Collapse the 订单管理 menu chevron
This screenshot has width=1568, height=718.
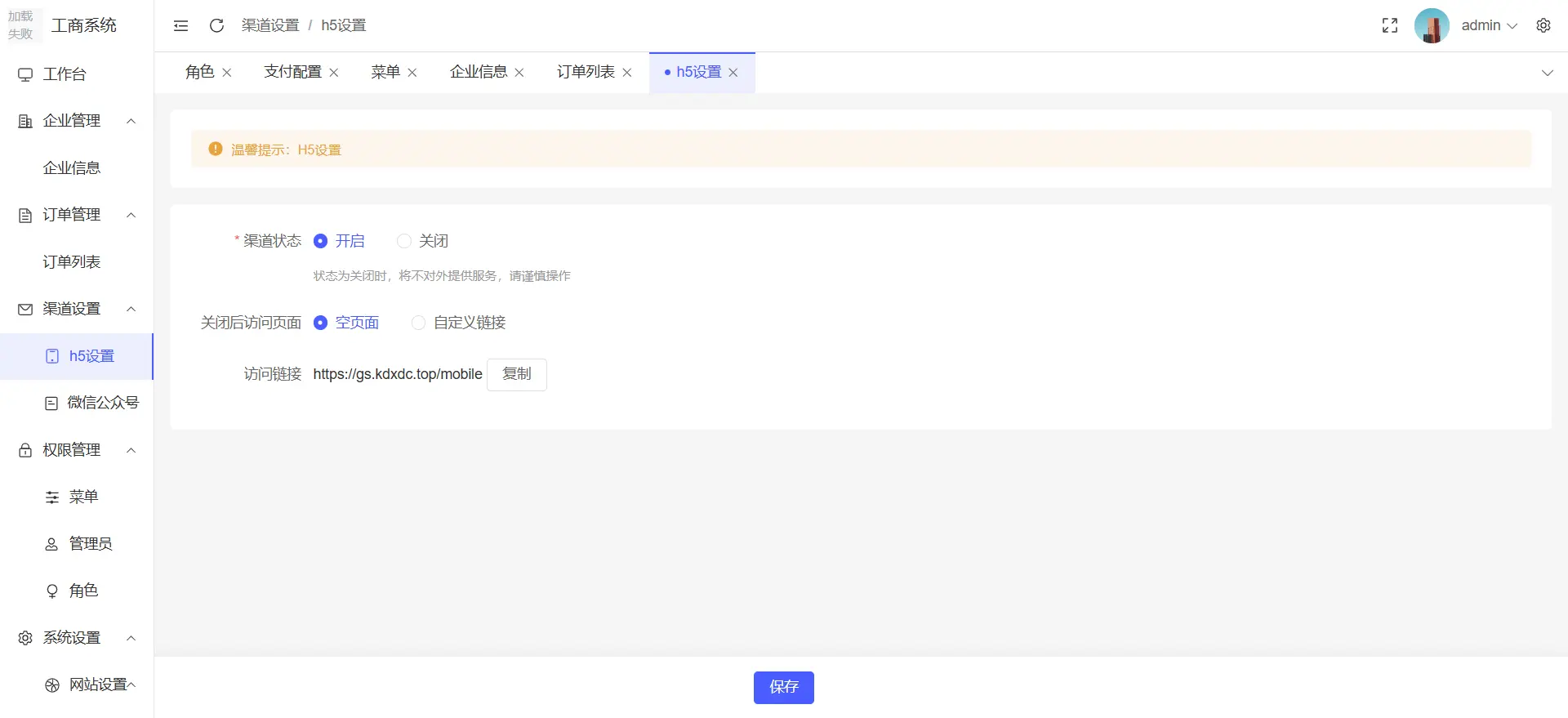[x=131, y=215]
